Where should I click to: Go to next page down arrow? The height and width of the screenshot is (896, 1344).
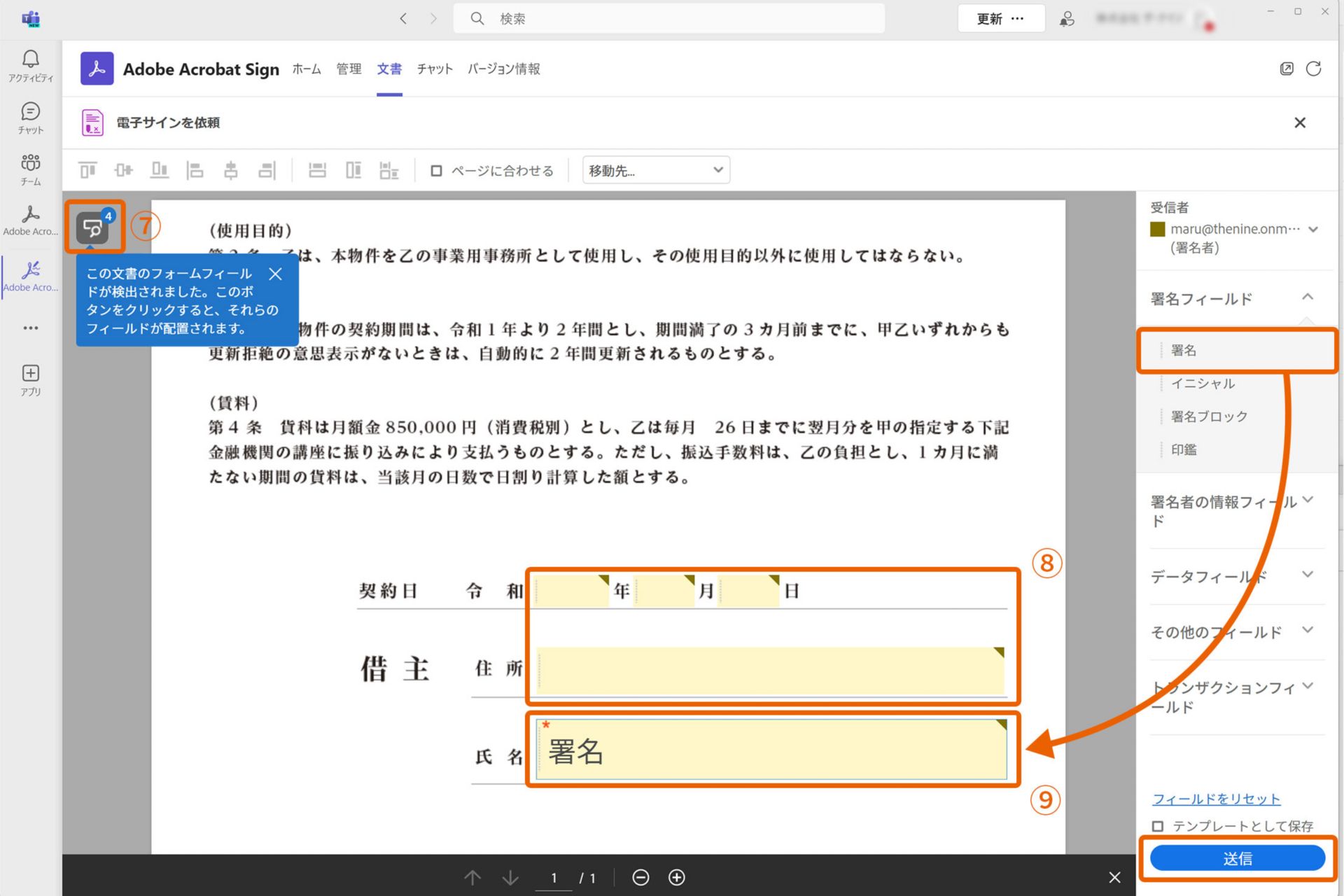tap(510, 877)
